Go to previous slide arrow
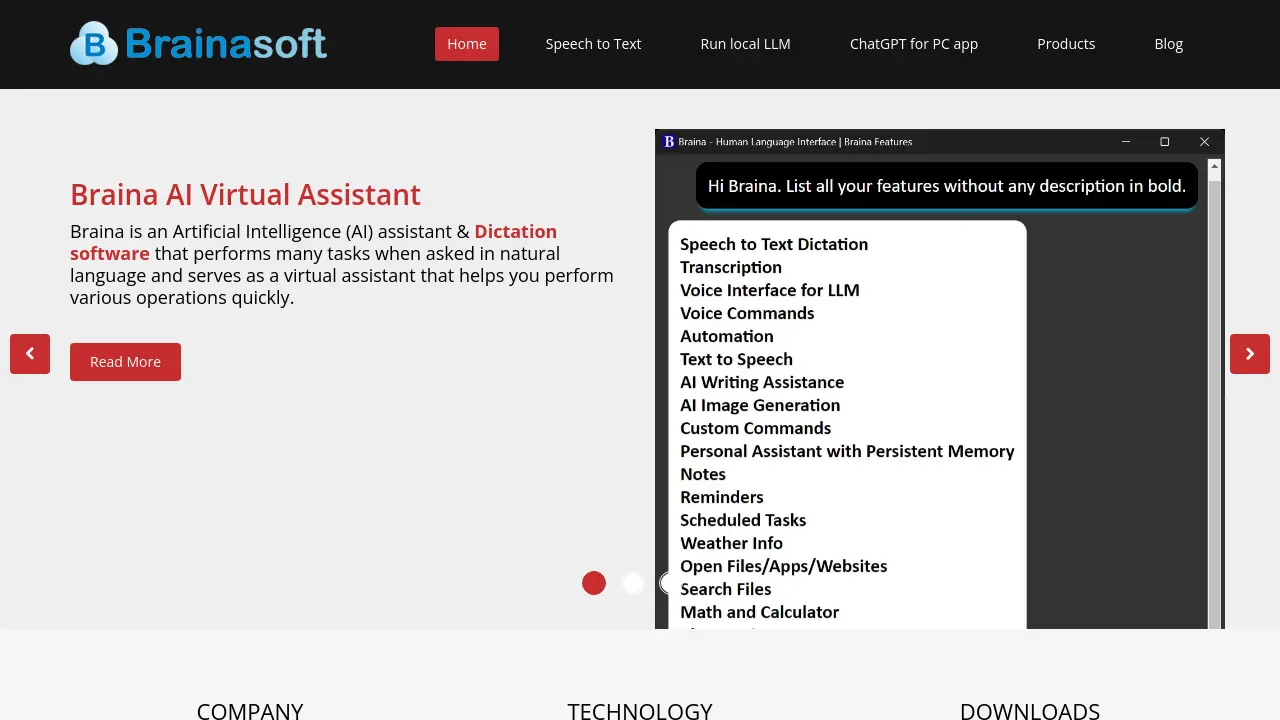Viewport: 1280px width, 720px height. pos(30,354)
